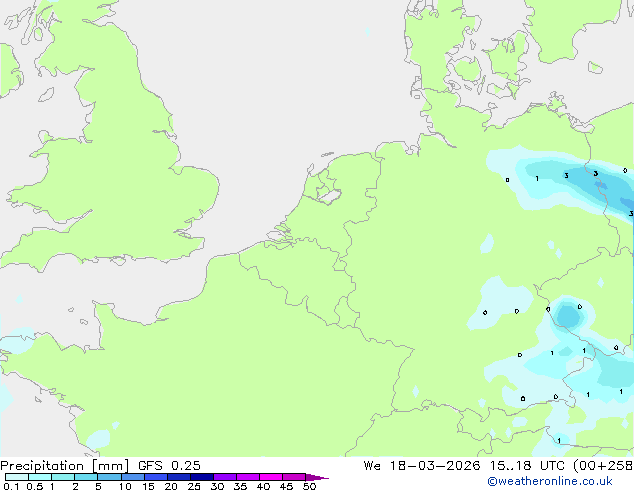The width and height of the screenshot is (634, 490).
Task: Click the 'GFS 0.25' model label
Action: pyautogui.click(x=169, y=466)
